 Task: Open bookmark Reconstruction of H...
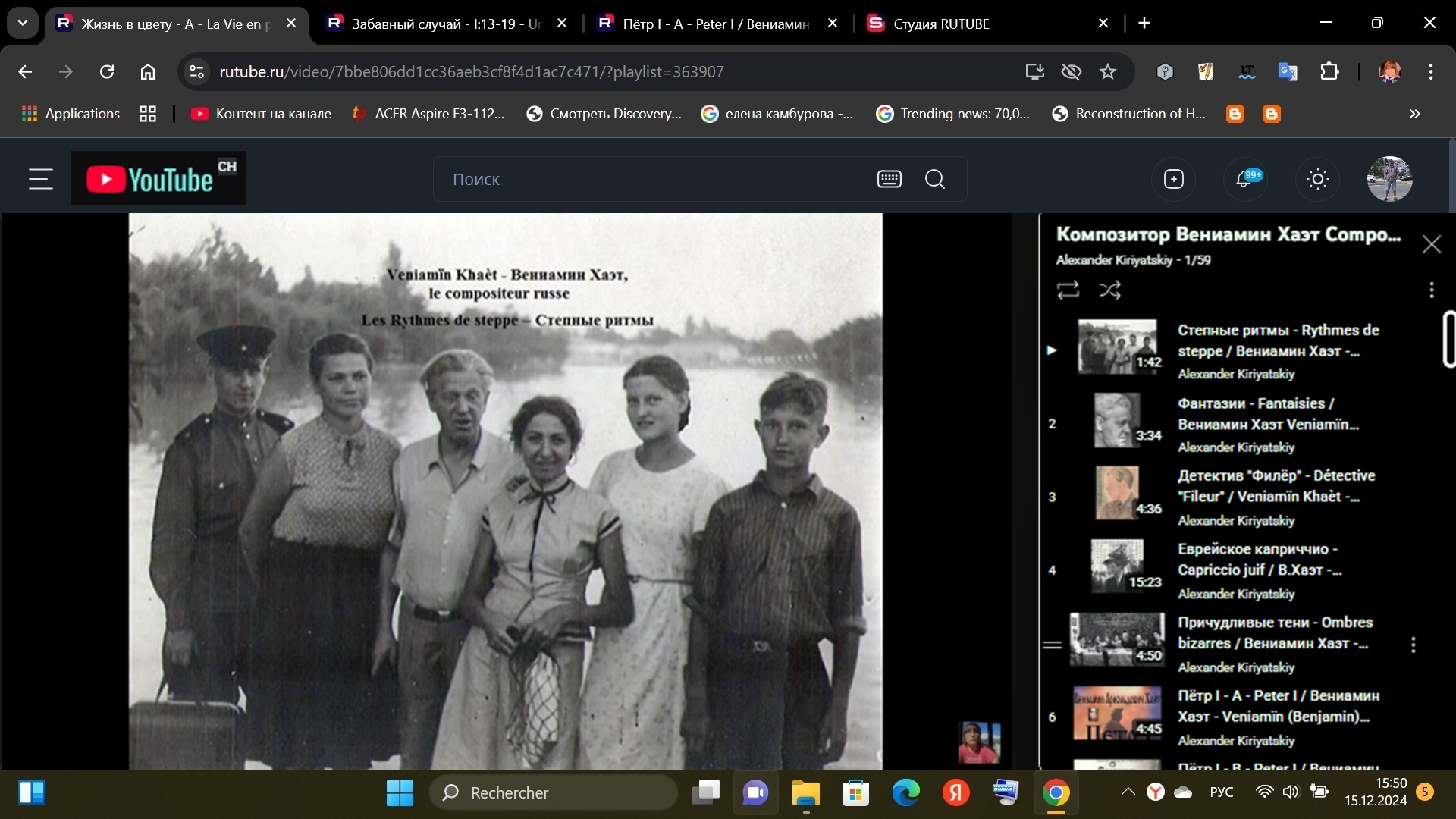[1129, 114]
